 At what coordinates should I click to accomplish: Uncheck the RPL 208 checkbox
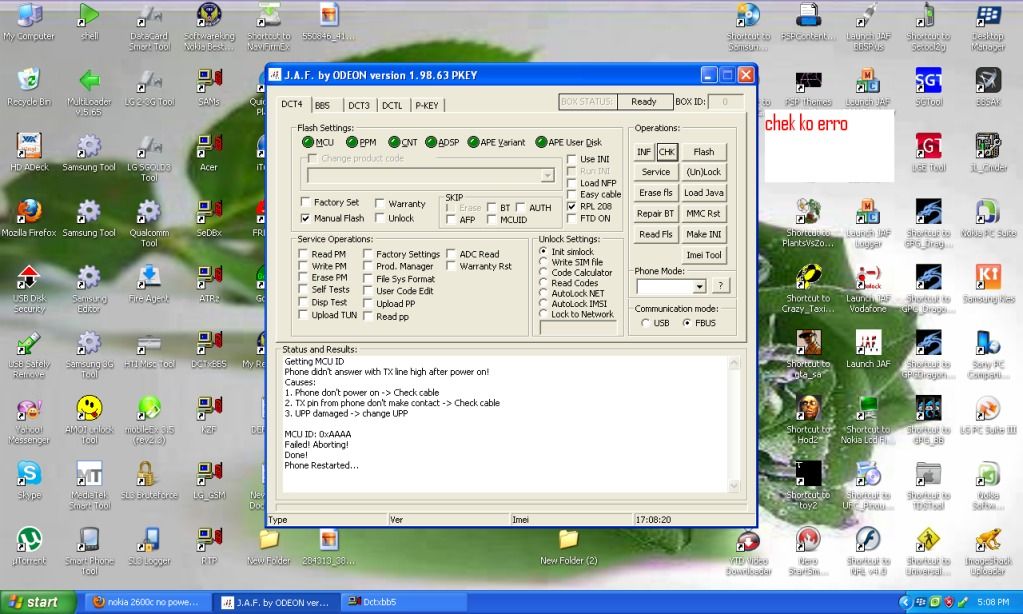[x=572, y=206]
